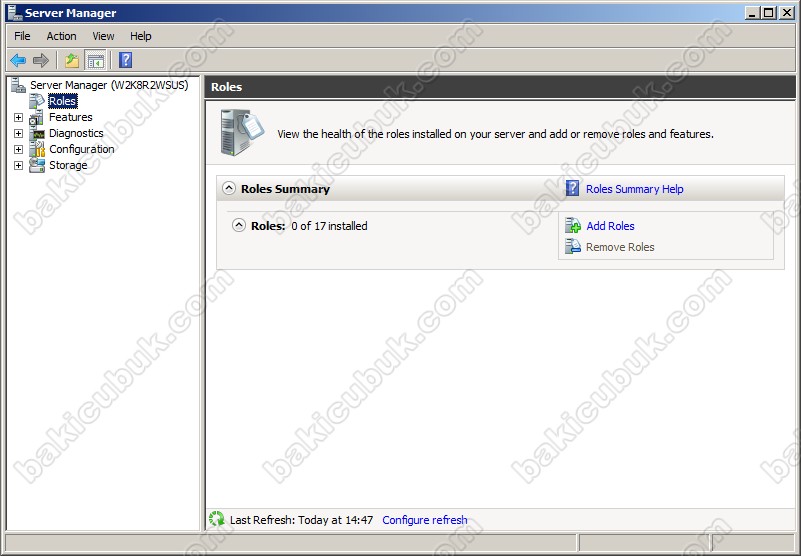Image resolution: width=801 pixels, height=556 pixels.
Task: Click the "Last Refresh: Today at 14:47" text
Action: [x=301, y=520]
